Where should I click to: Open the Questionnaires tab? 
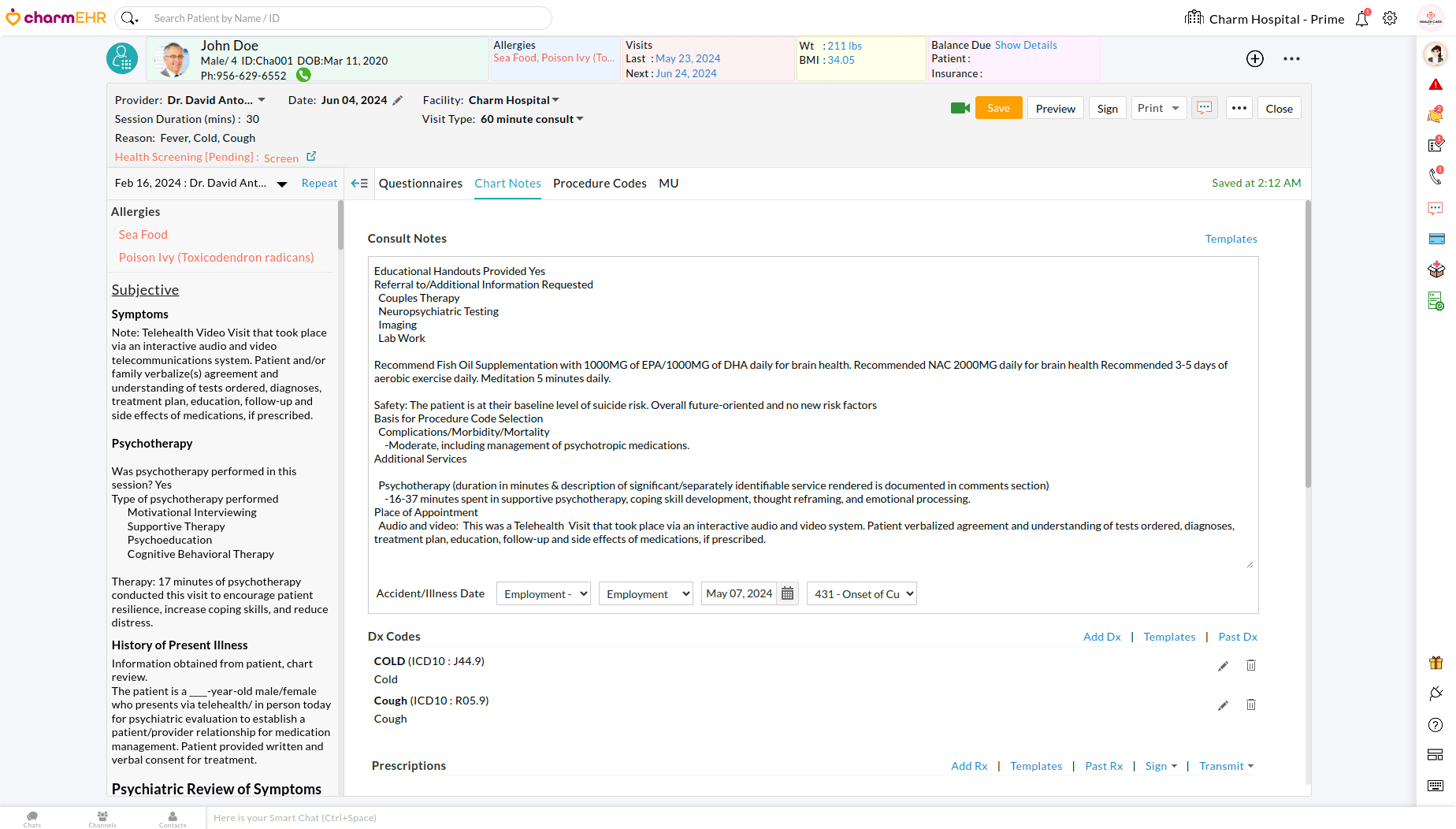420,184
